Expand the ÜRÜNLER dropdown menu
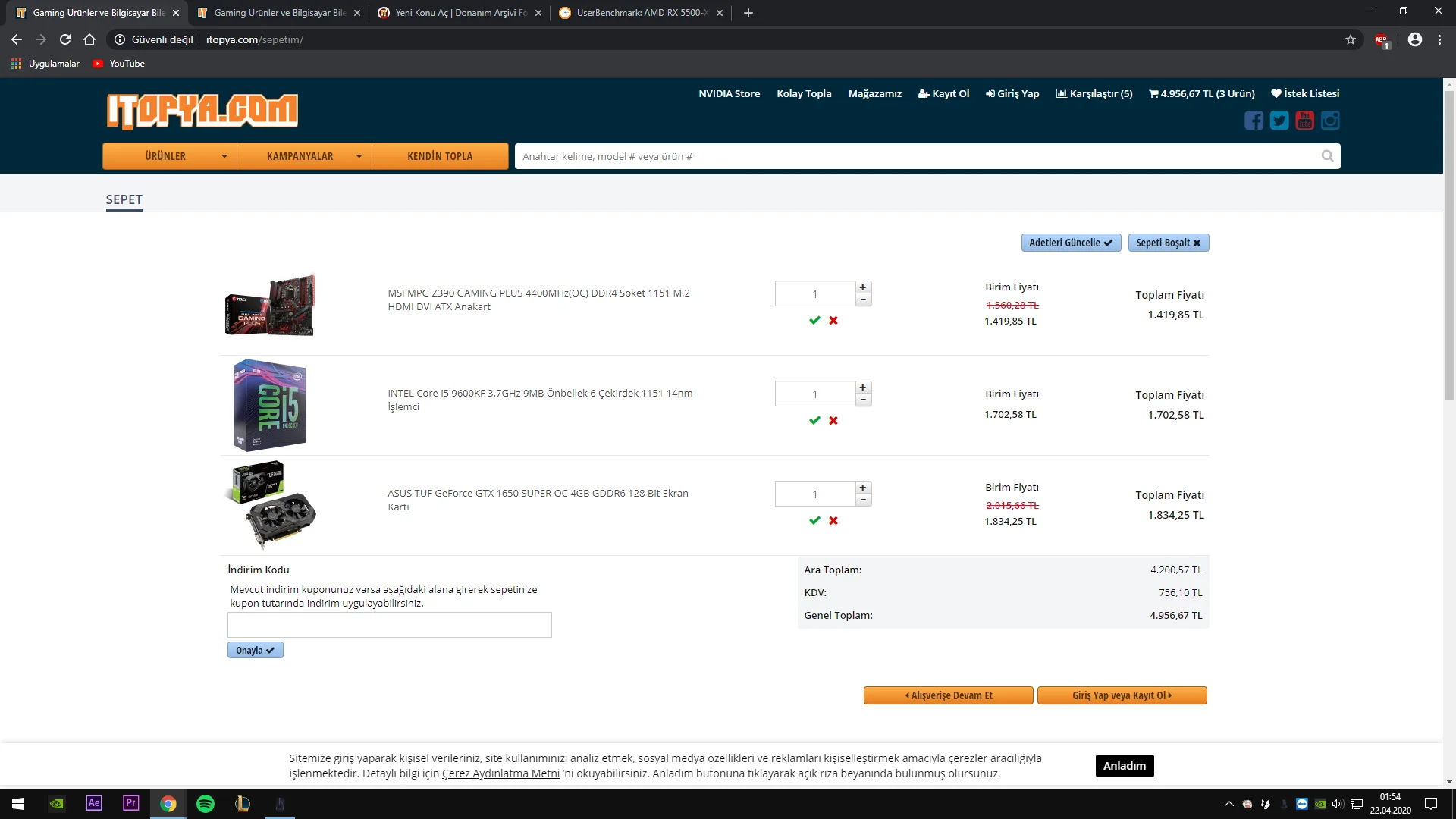The width and height of the screenshot is (1456, 819). pyautogui.click(x=170, y=156)
